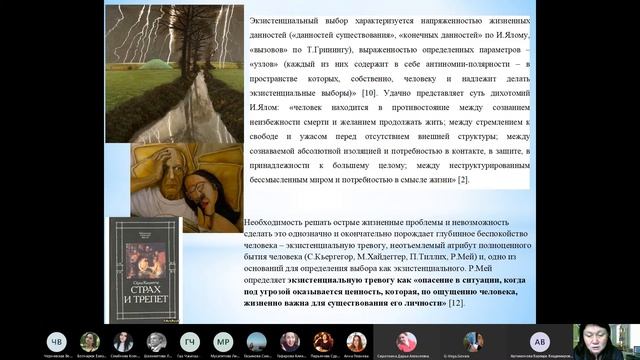The height and width of the screenshot is (360, 640).
Task: Select the ГЧ initials participant avatar
Action: click(x=190, y=342)
